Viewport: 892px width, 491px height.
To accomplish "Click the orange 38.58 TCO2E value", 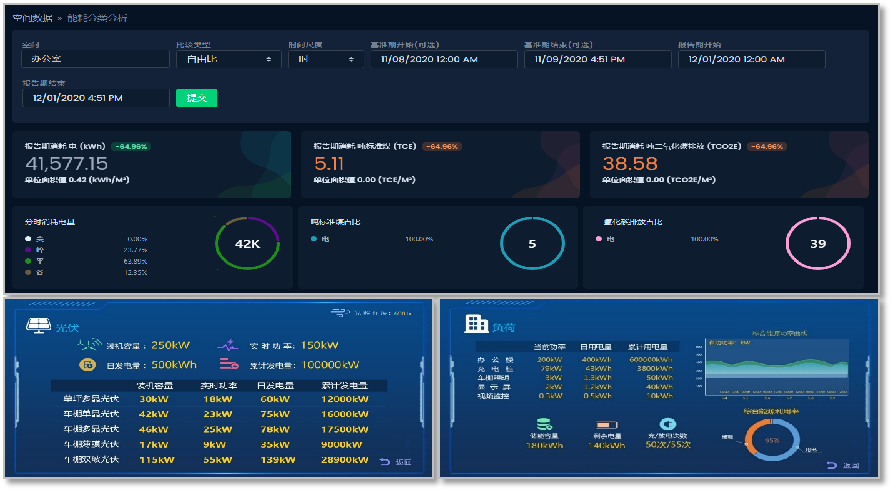I will (630, 164).
